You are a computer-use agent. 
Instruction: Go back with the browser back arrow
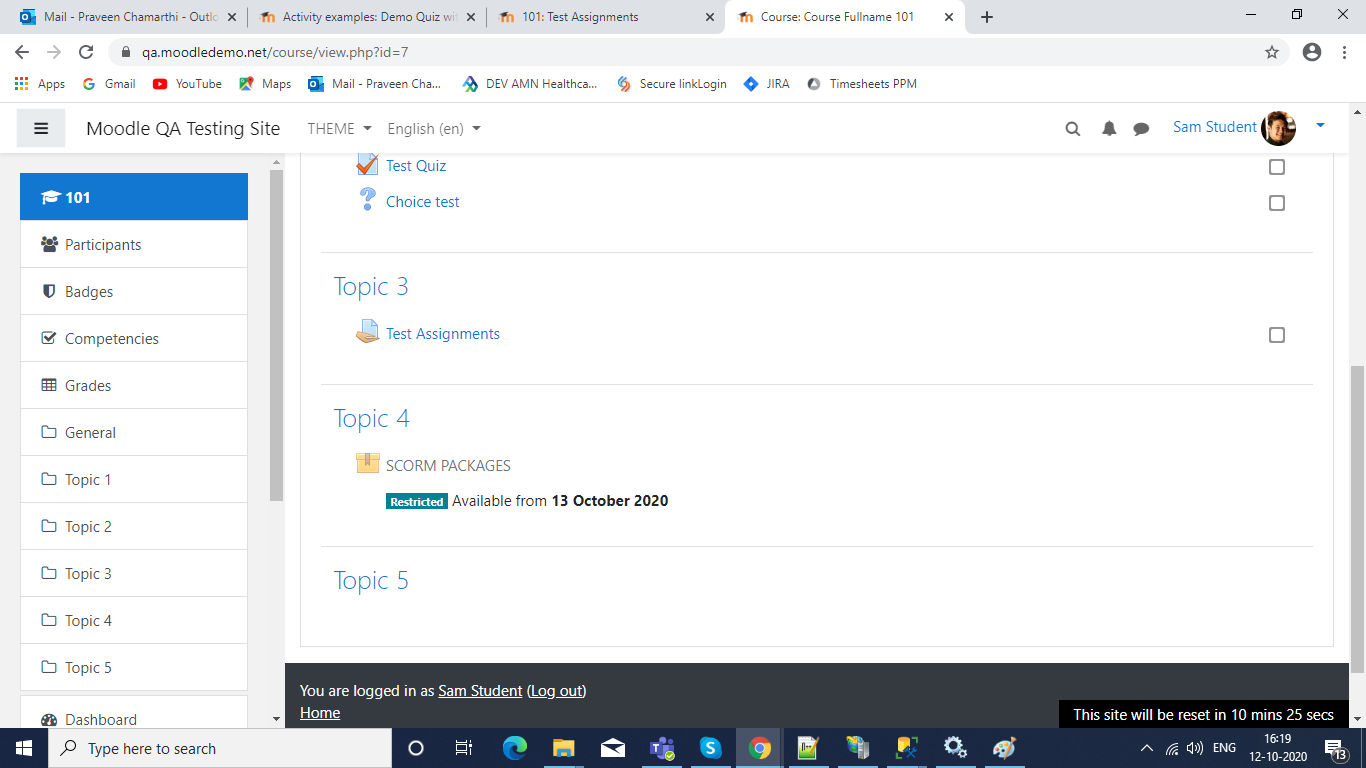[22, 52]
